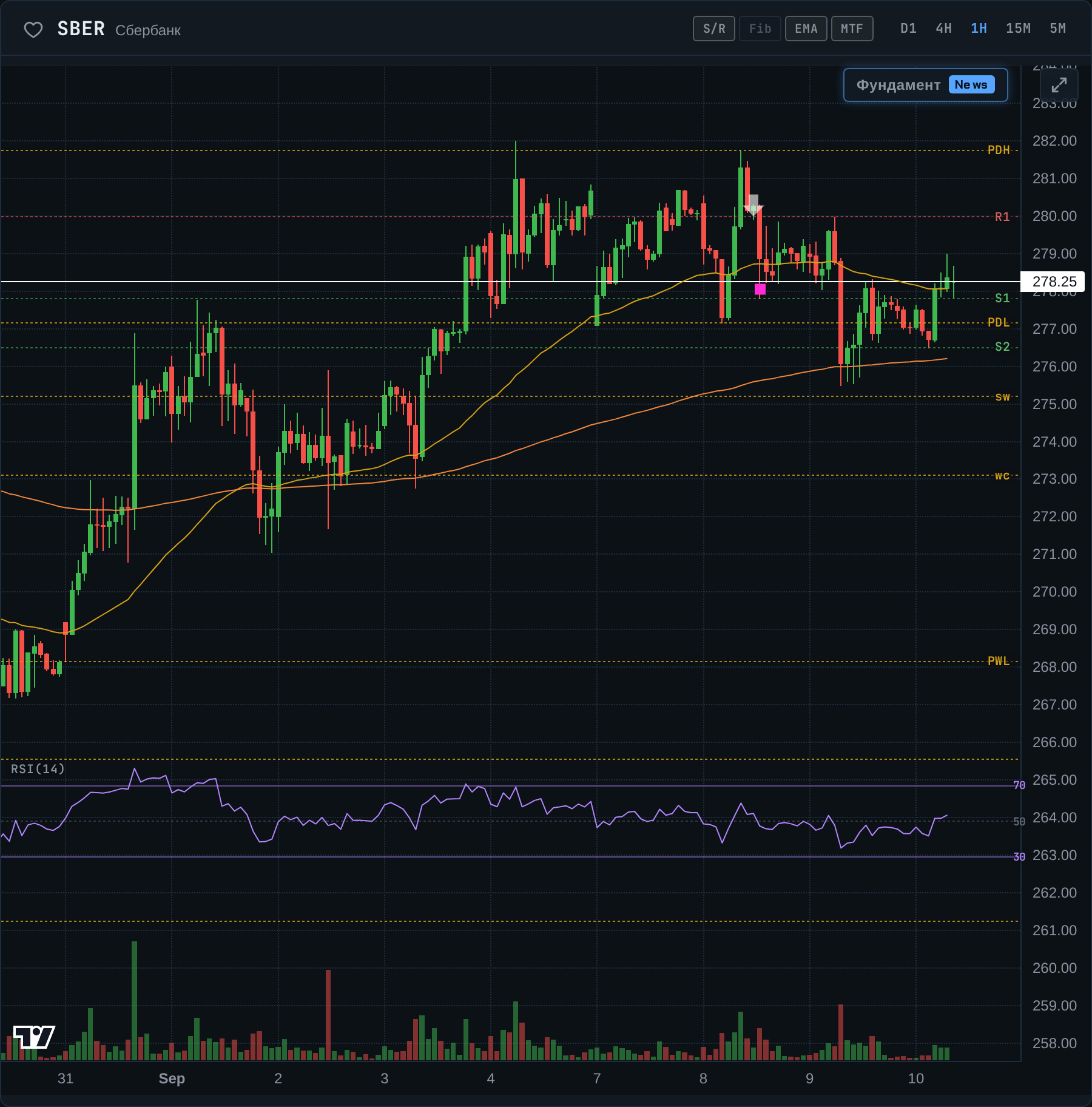Image resolution: width=1092 pixels, height=1107 pixels.
Task: Click the Sep date label on time axis
Action: pyautogui.click(x=172, y=1078)
